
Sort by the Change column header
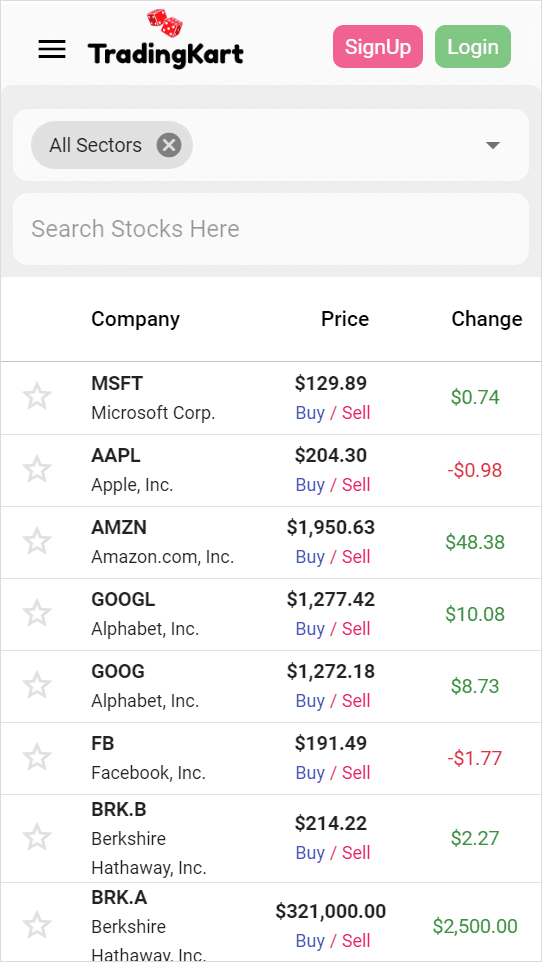pos(487,319)
